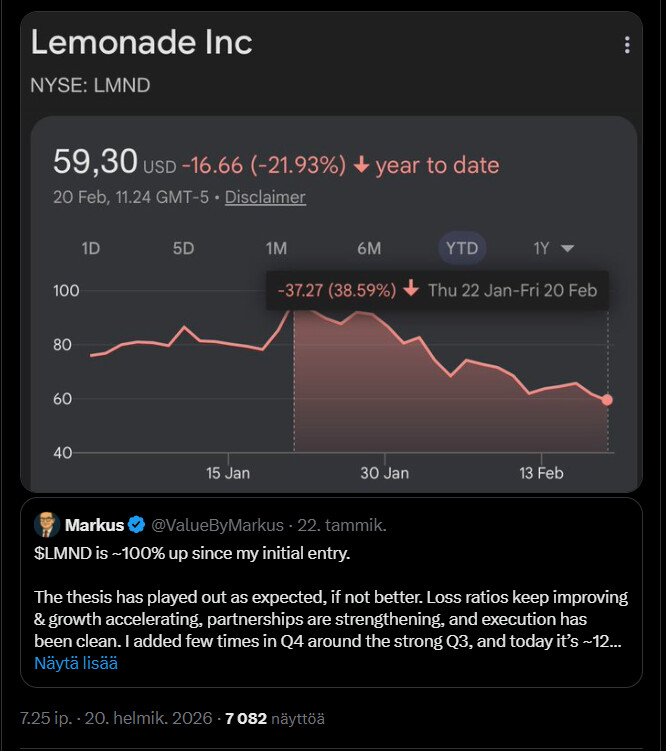The height and width of the screenshot is (751, 666).
Task: Select the 1M chart range
Action: tap(276, 248)
